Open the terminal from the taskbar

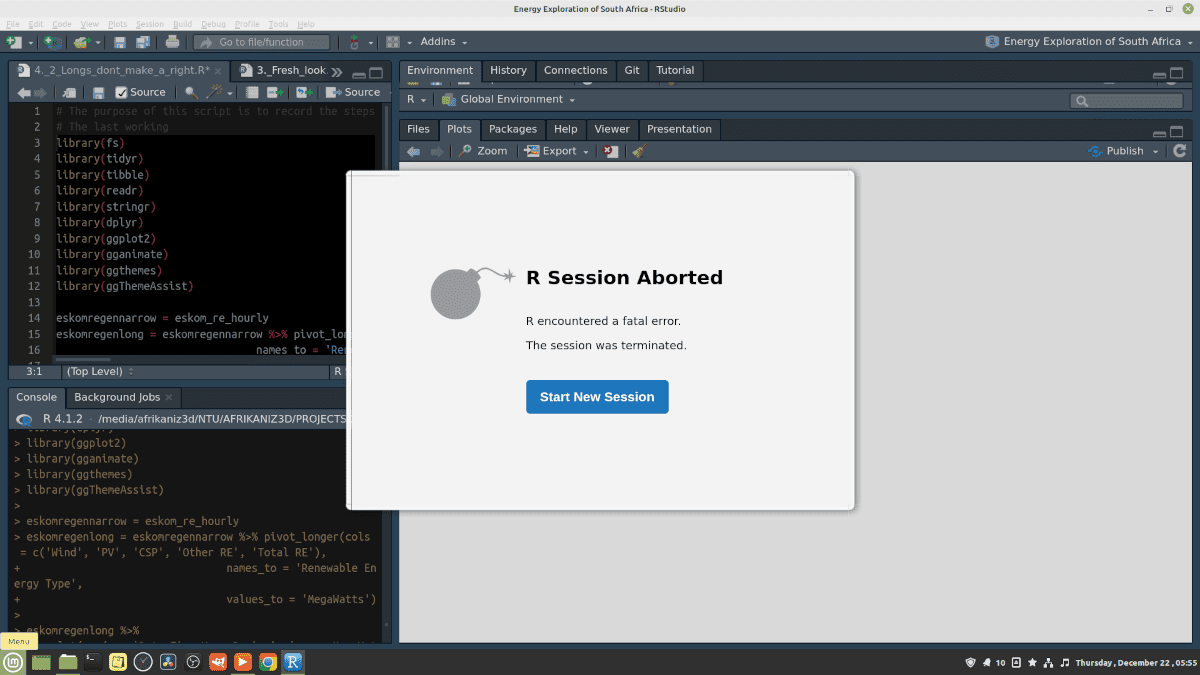[x=91, y=661]
